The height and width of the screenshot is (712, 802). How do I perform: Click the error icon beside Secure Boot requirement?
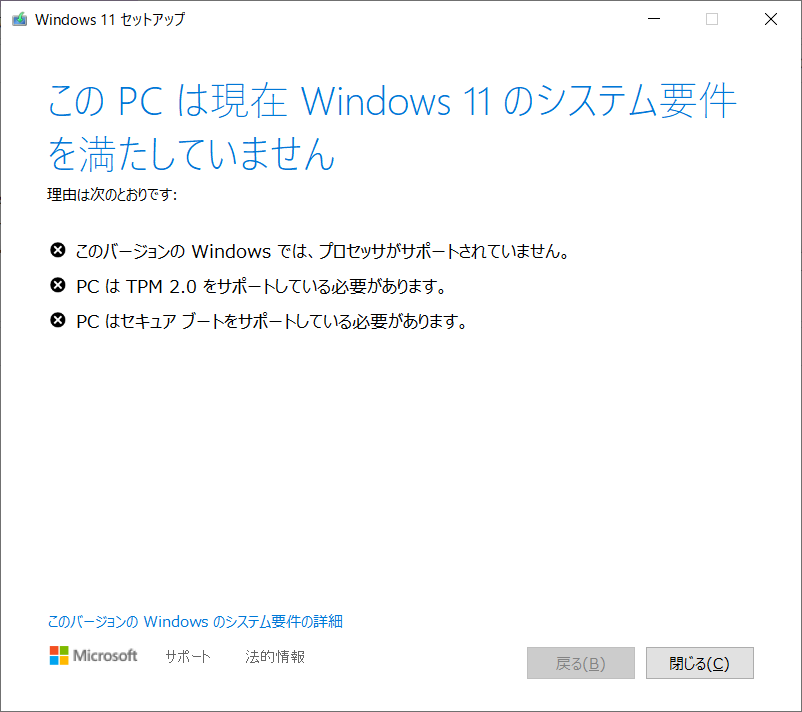pos(58,320)
